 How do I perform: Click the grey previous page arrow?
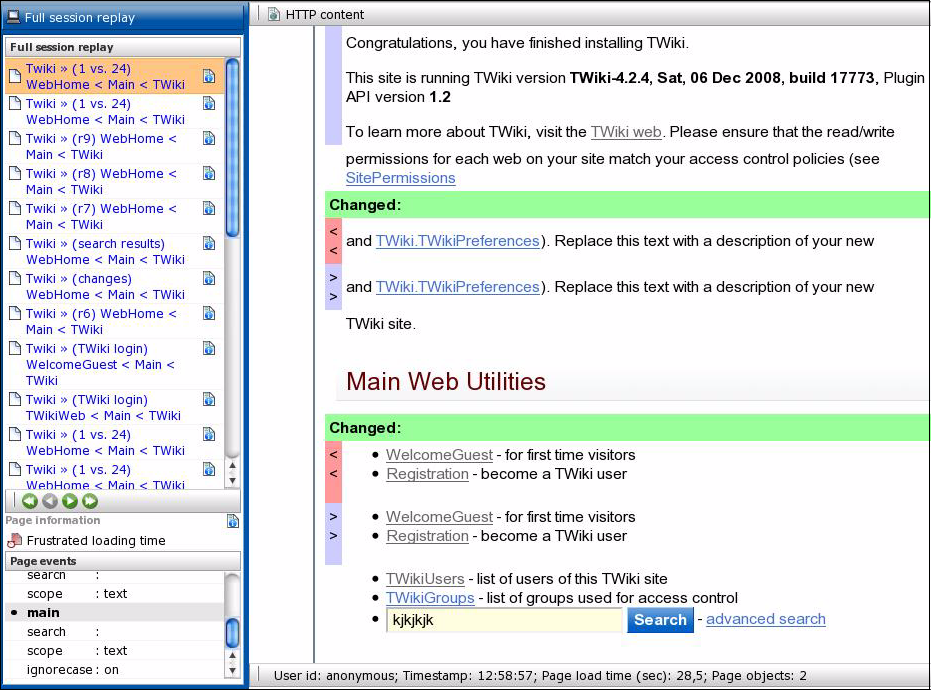coord(50,501)
